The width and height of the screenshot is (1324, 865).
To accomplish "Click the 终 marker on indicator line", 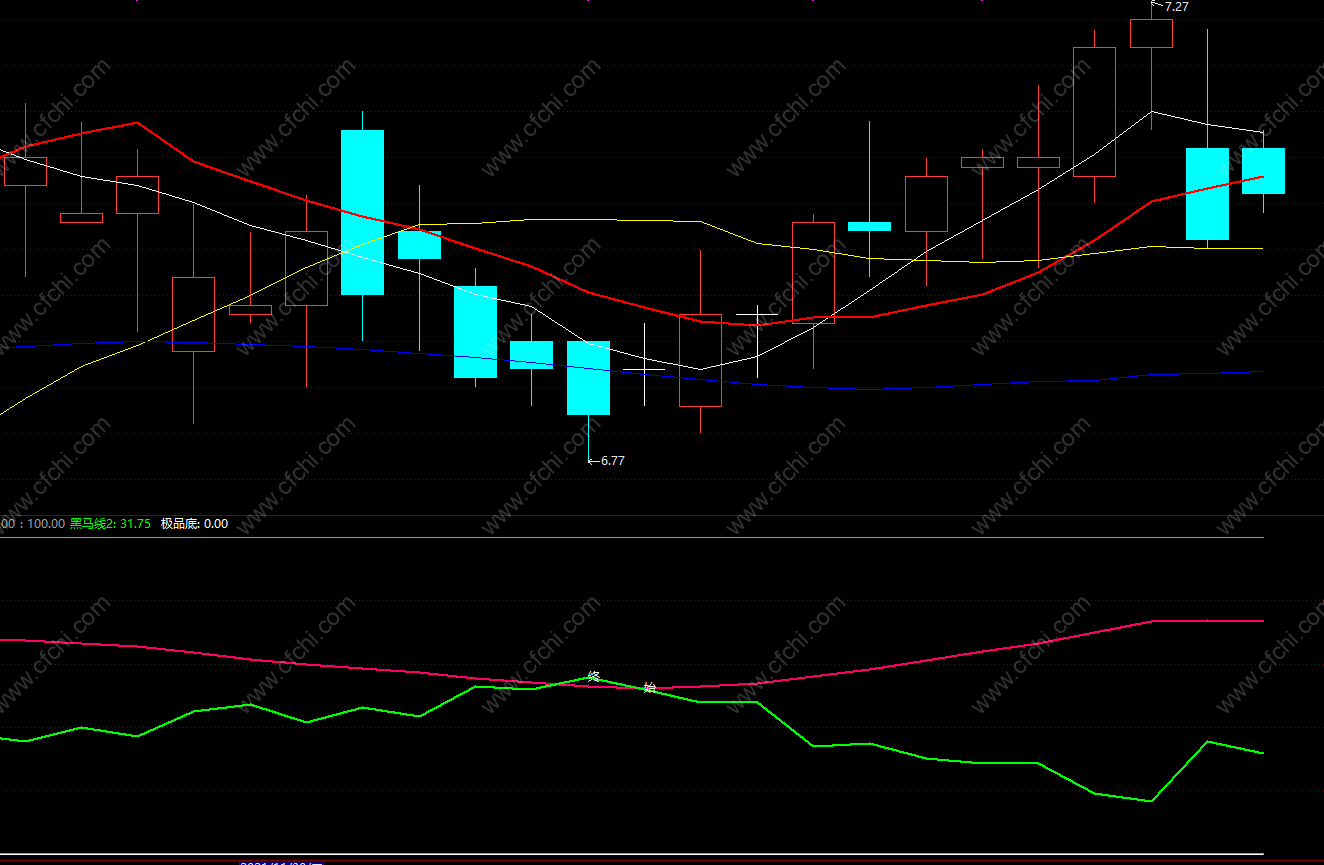I will (593, 677).
